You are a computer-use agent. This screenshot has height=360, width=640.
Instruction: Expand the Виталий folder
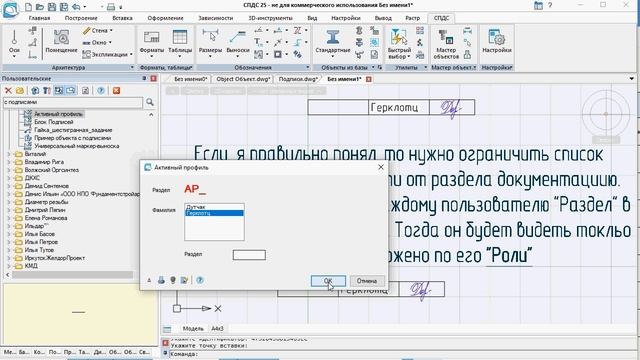point(9,154)
